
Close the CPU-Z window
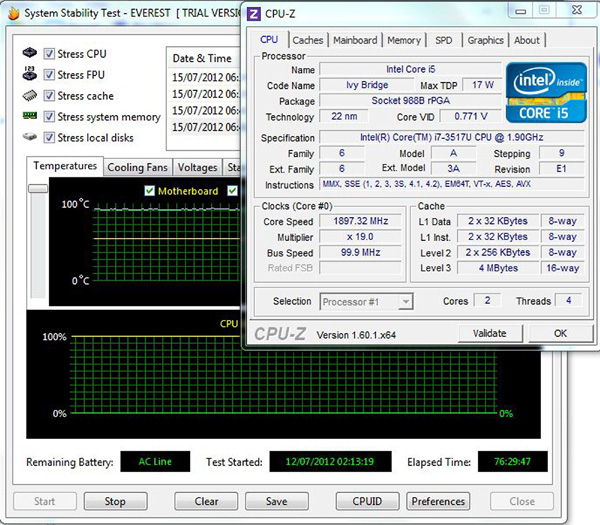point(577,10)
